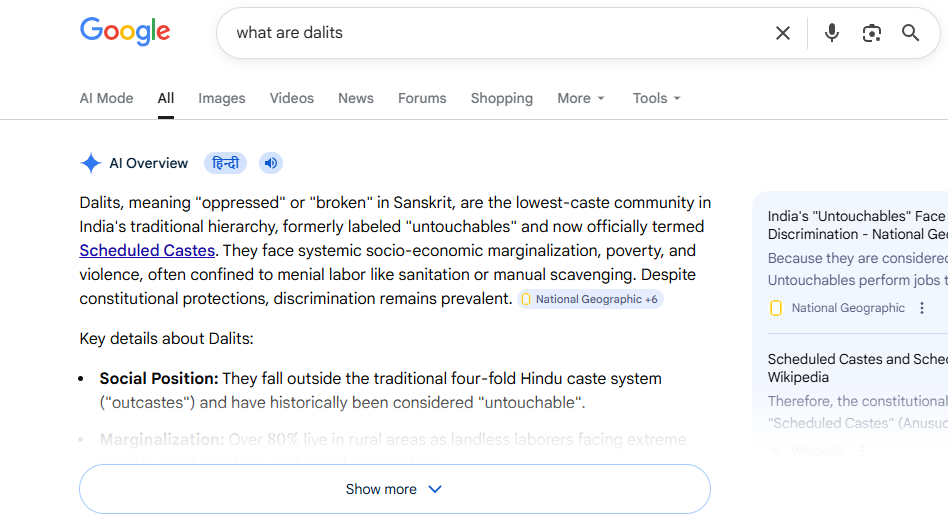Clear the search box text
This screenshot has height=527, width=948.
click(x=783, y=33)
